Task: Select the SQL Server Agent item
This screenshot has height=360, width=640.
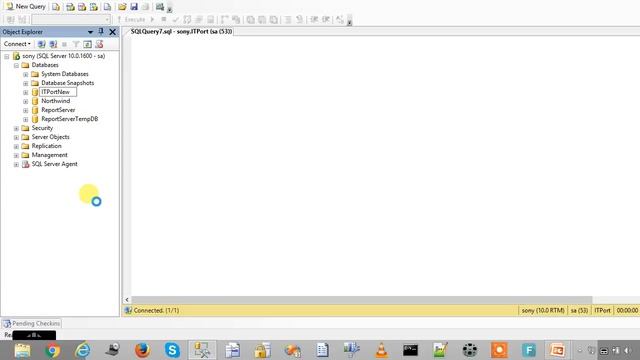Action: click(54, 164)
